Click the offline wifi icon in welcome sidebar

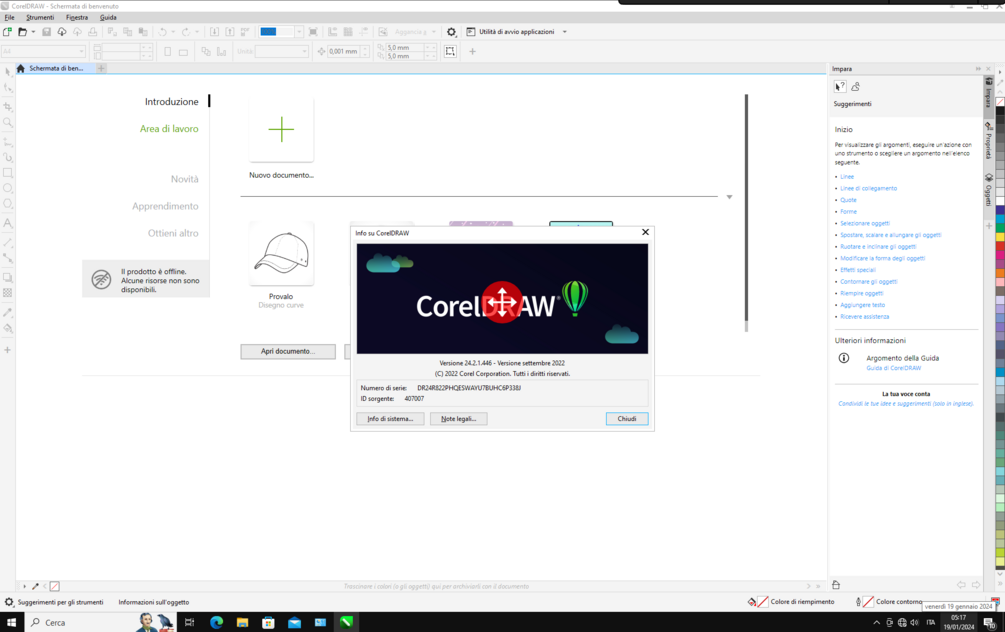[x=101, y=279]
